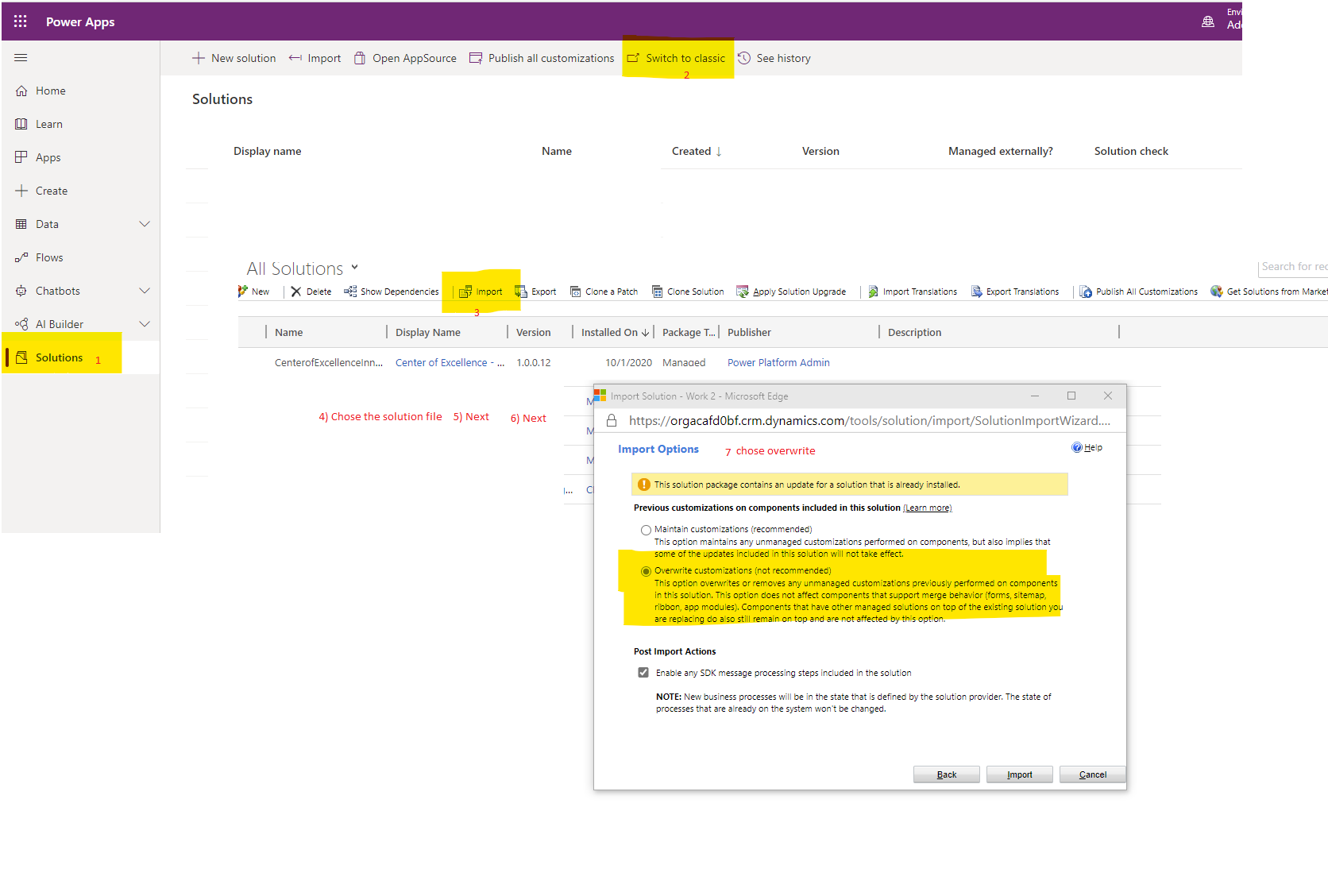Select the Overwrite customizations radio button
1328x896 pixels.
[646, 570]
